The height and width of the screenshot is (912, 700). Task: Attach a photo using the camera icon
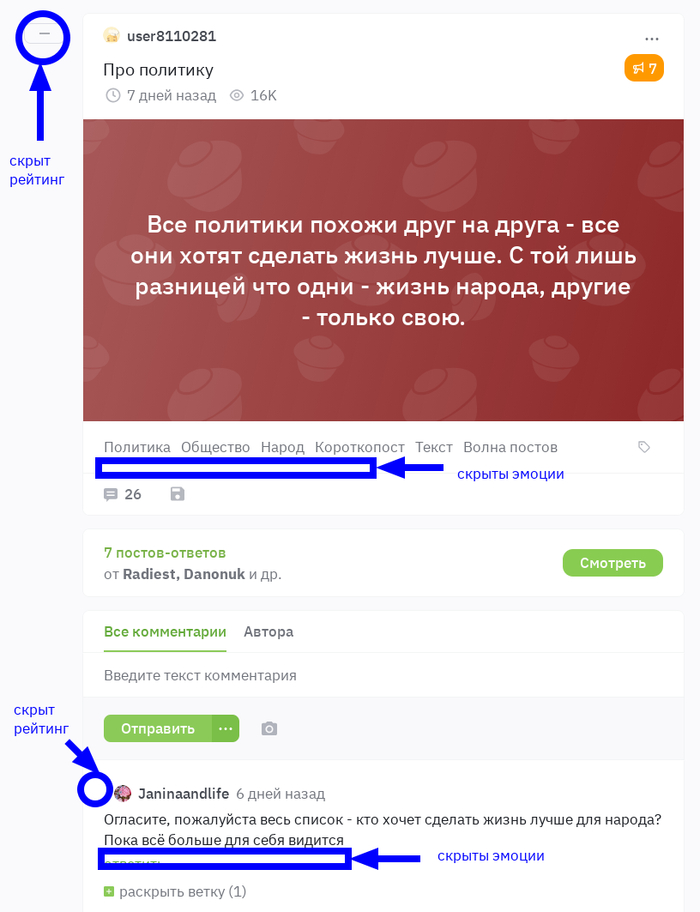point(269,729)
